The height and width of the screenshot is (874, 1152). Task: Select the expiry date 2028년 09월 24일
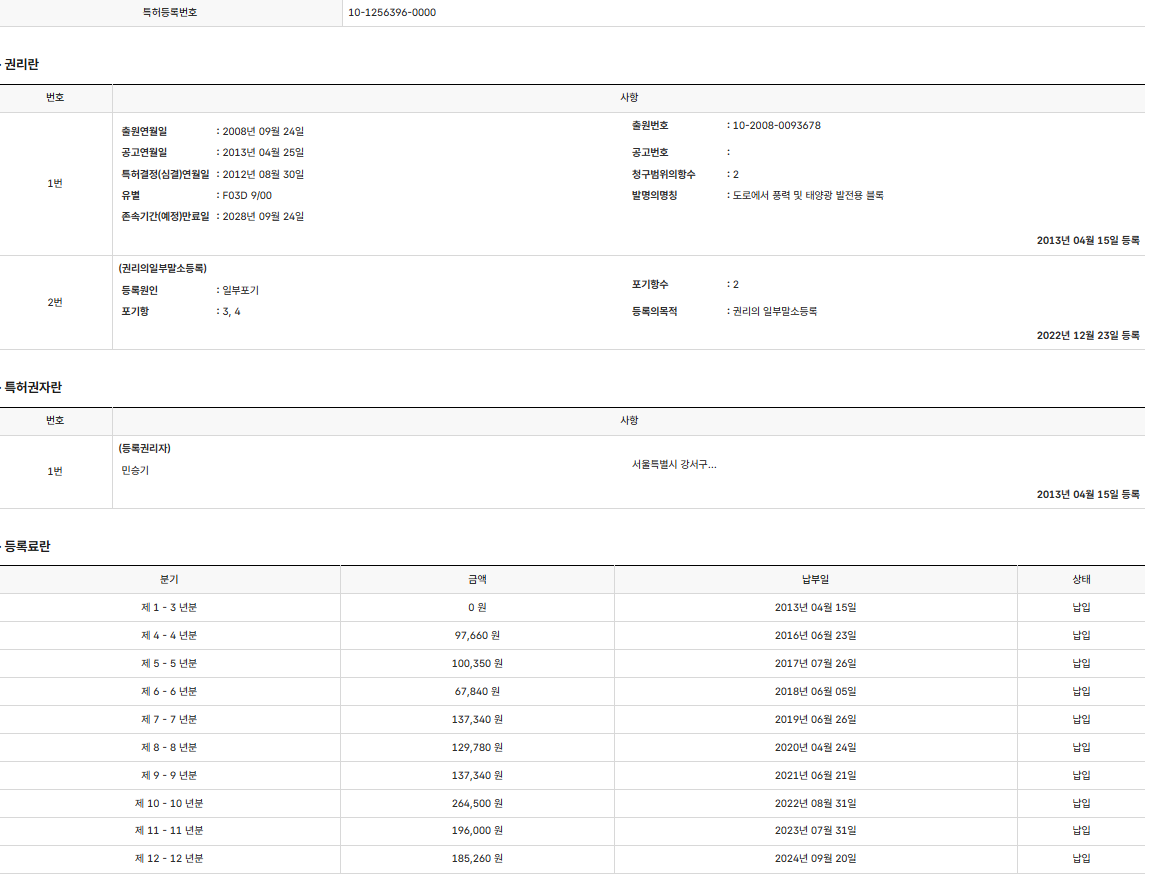tap(263, 217)
